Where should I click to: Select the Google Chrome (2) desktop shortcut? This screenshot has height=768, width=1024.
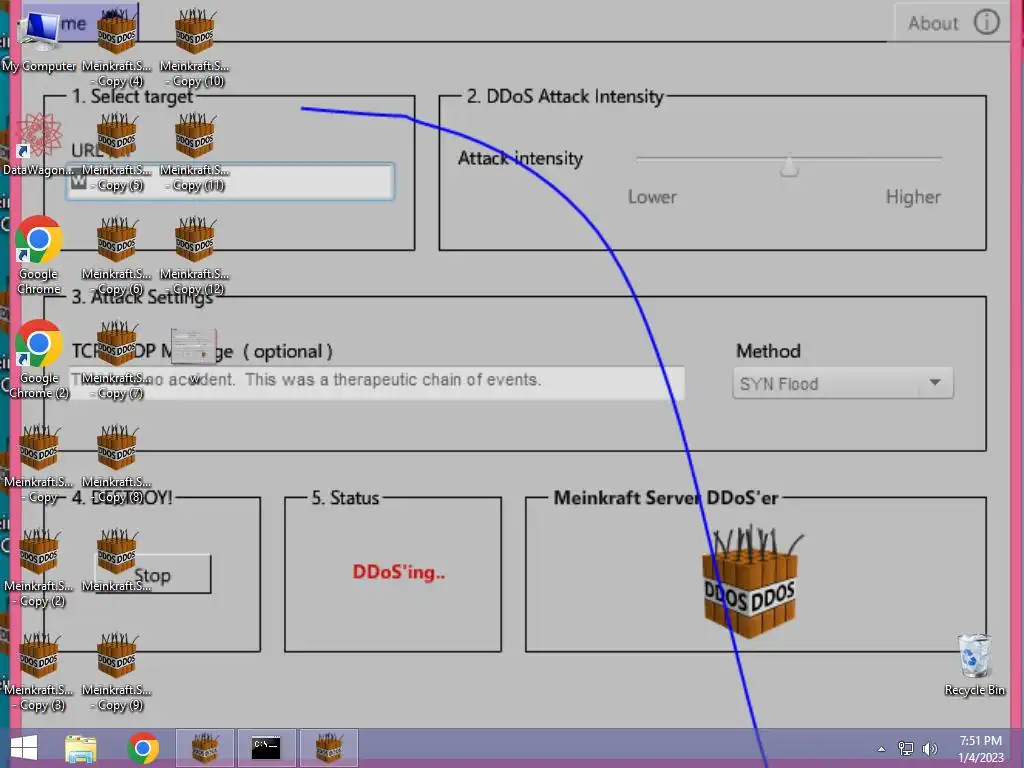point(39,359)
